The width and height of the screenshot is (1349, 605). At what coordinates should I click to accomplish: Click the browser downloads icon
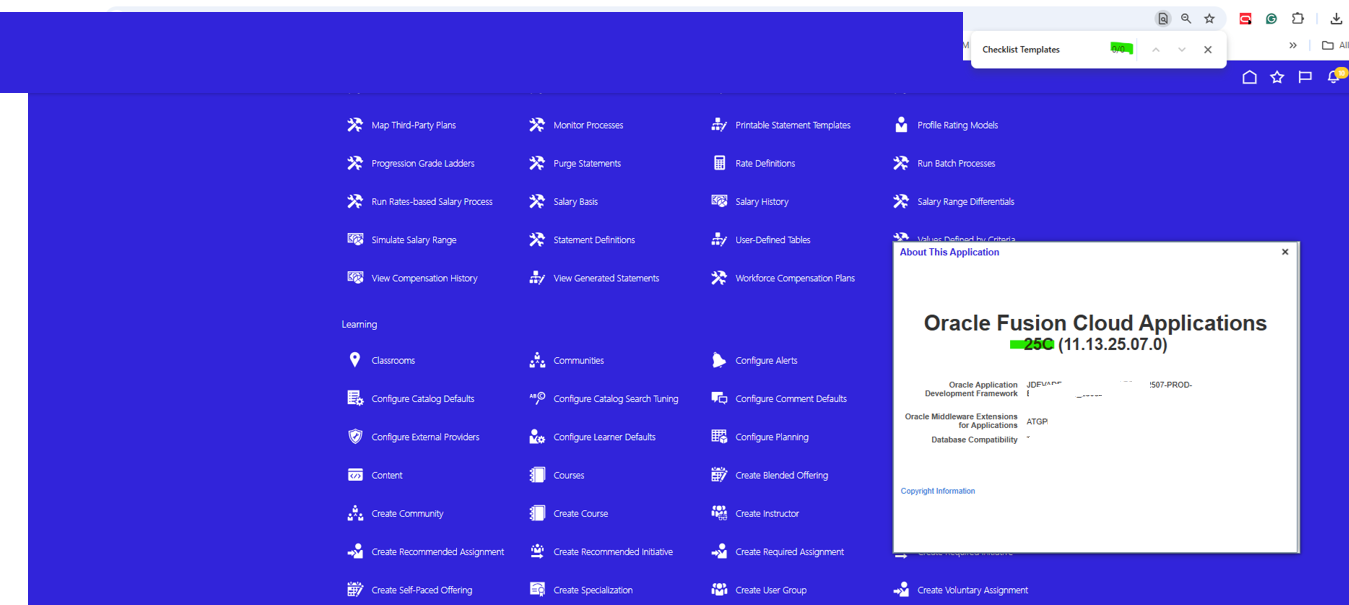(1336, 18)
